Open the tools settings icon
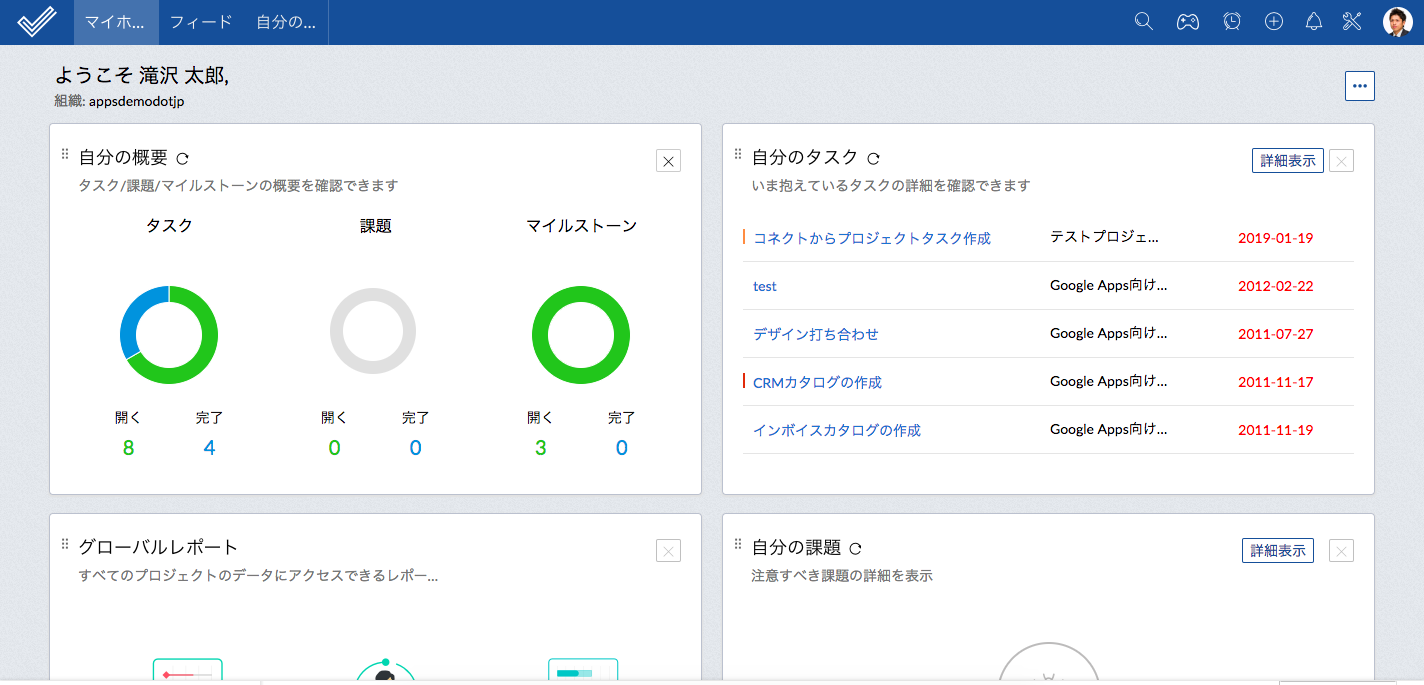This screenshot has width=1424, height=685. pyautogui.click(x=1353, y=21)
